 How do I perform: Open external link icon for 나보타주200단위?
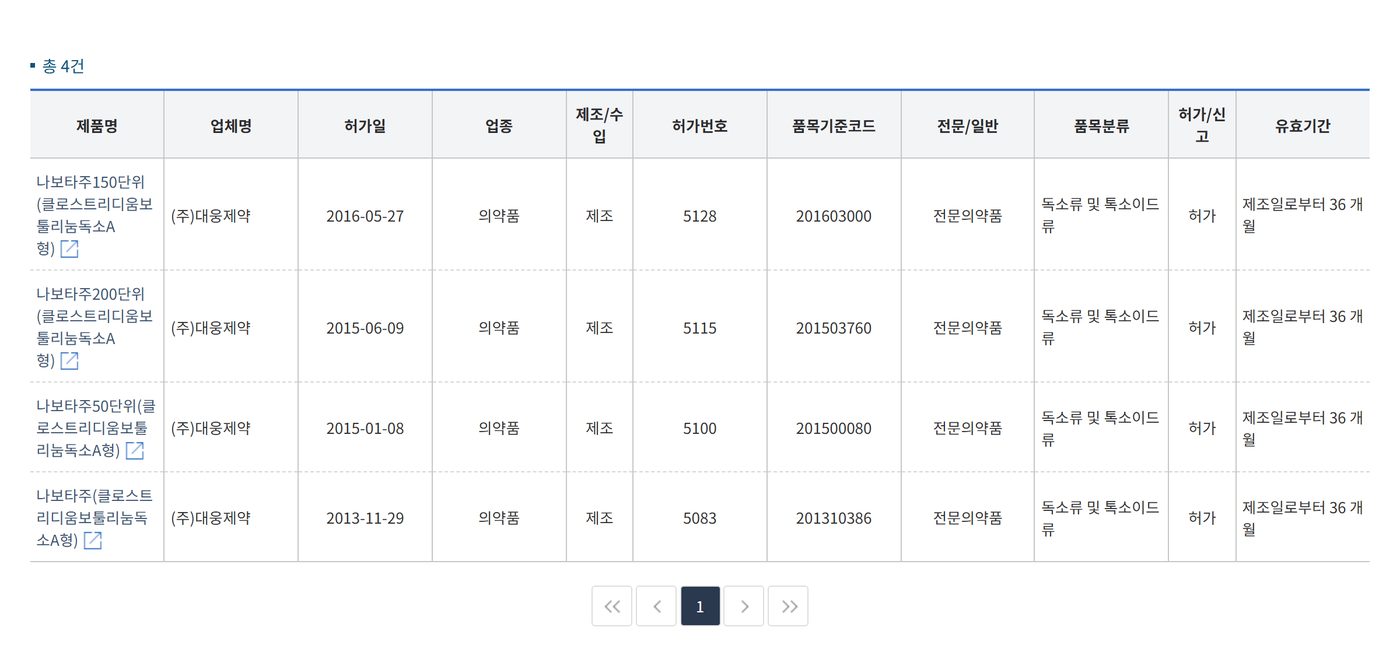pyautogui.click(x=69, y=361)
